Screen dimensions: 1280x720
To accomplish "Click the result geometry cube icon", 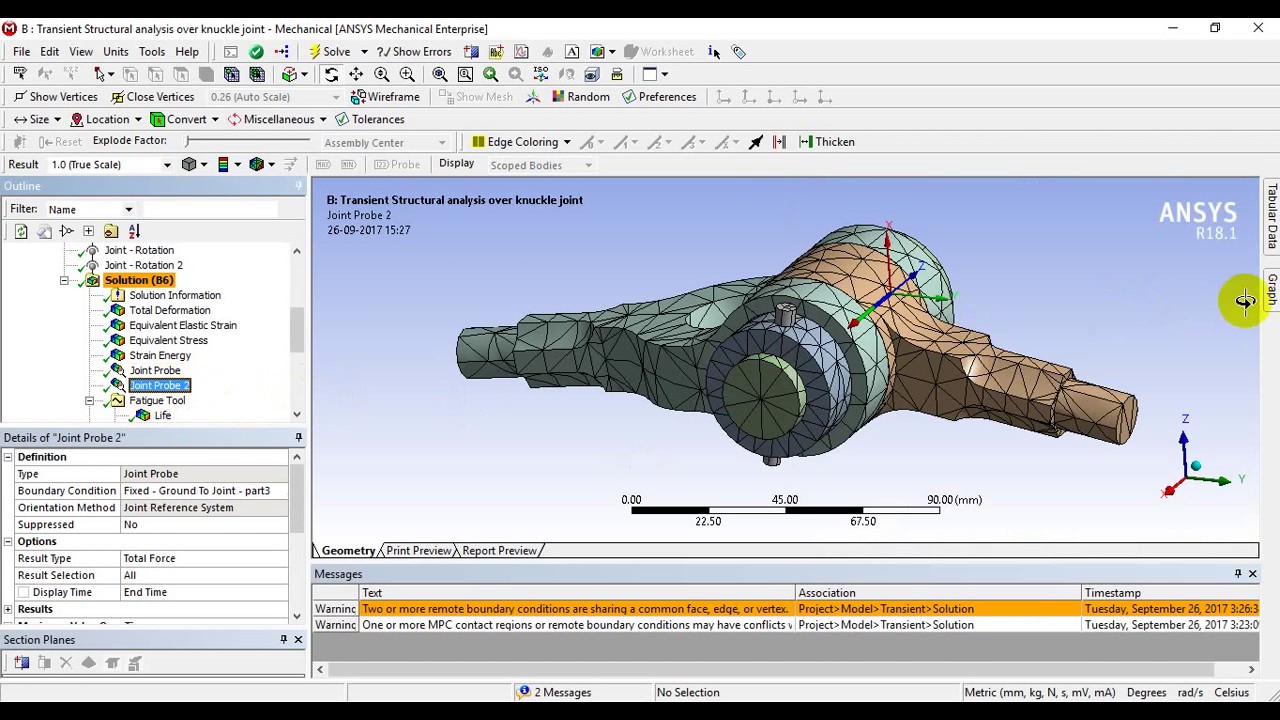I will [x=189, y=165].
